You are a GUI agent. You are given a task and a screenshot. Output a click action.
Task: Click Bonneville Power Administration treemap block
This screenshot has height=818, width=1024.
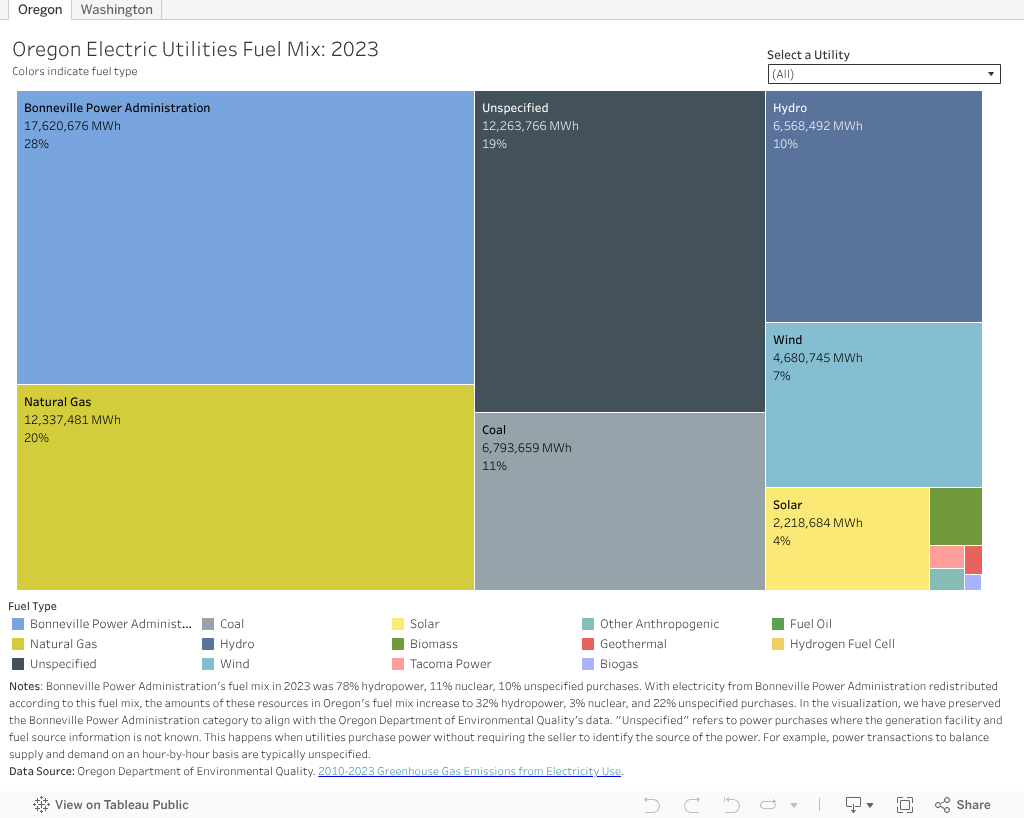click(x=245, y=238)
